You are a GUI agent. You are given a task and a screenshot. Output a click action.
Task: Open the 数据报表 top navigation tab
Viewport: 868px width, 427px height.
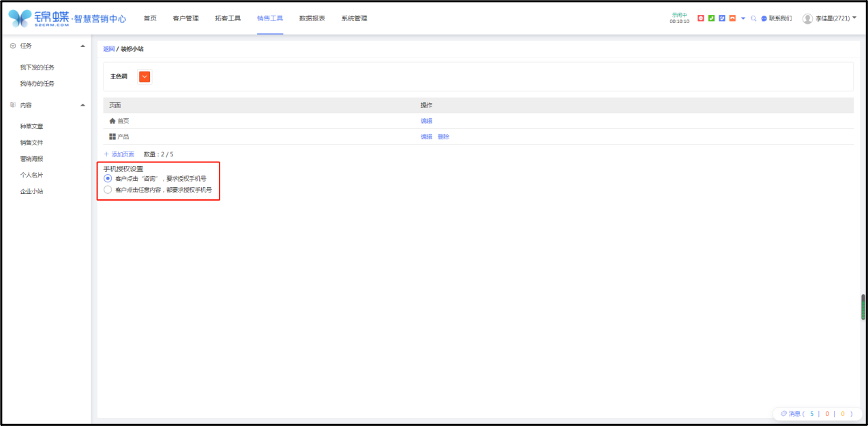point(312,18)
